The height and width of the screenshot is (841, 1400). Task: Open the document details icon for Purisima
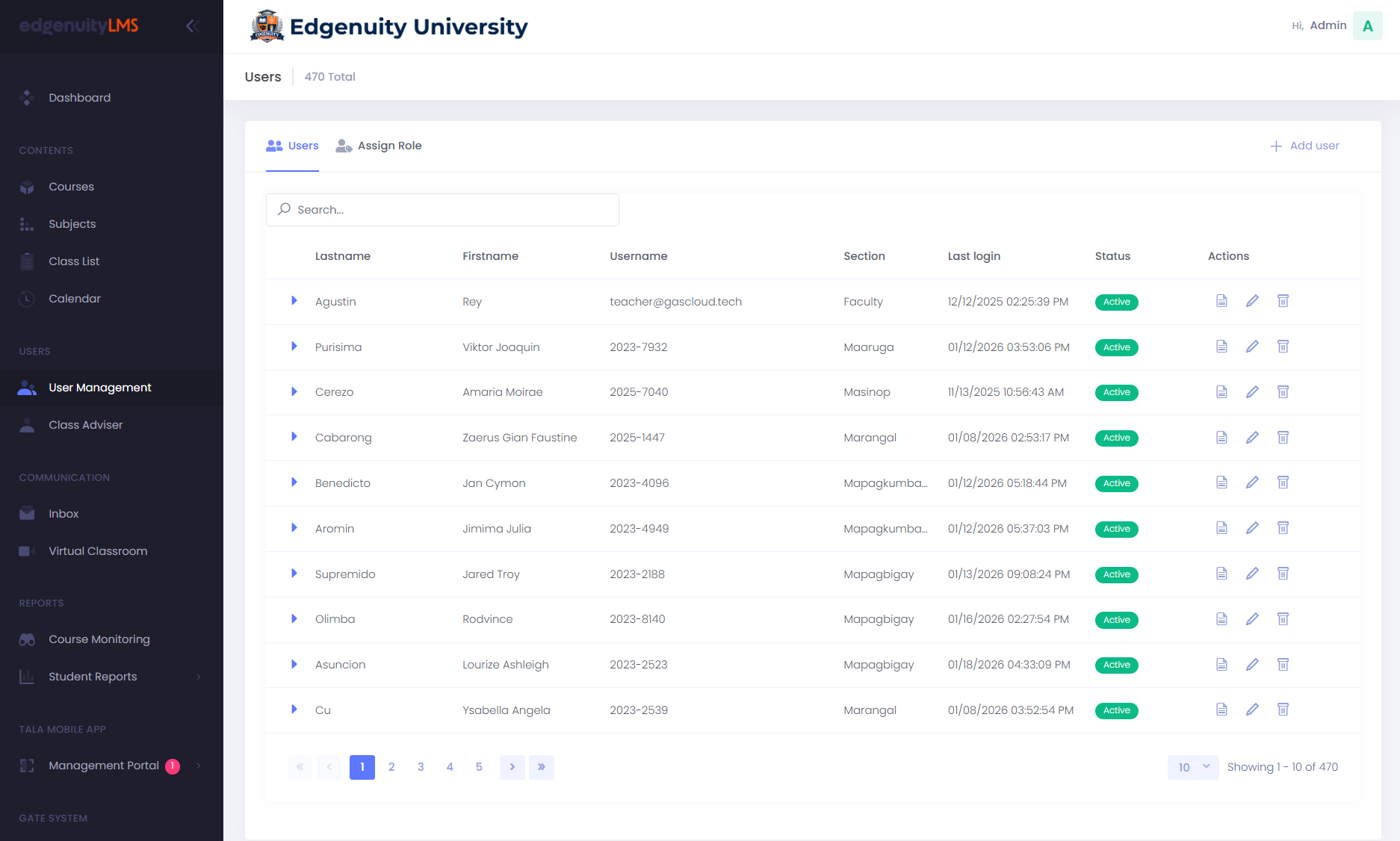point(1222,346)
